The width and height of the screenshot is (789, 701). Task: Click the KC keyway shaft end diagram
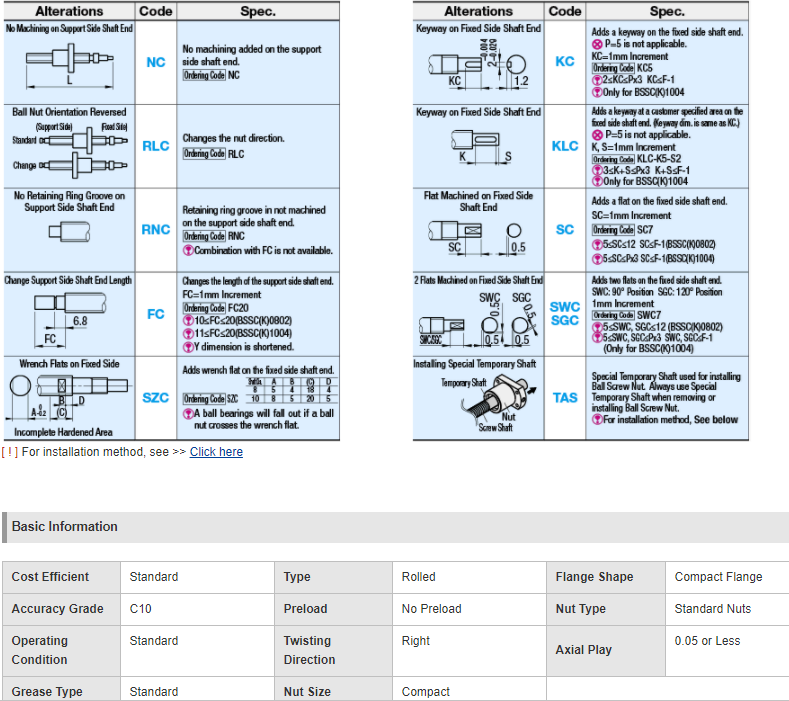(478, 65)
